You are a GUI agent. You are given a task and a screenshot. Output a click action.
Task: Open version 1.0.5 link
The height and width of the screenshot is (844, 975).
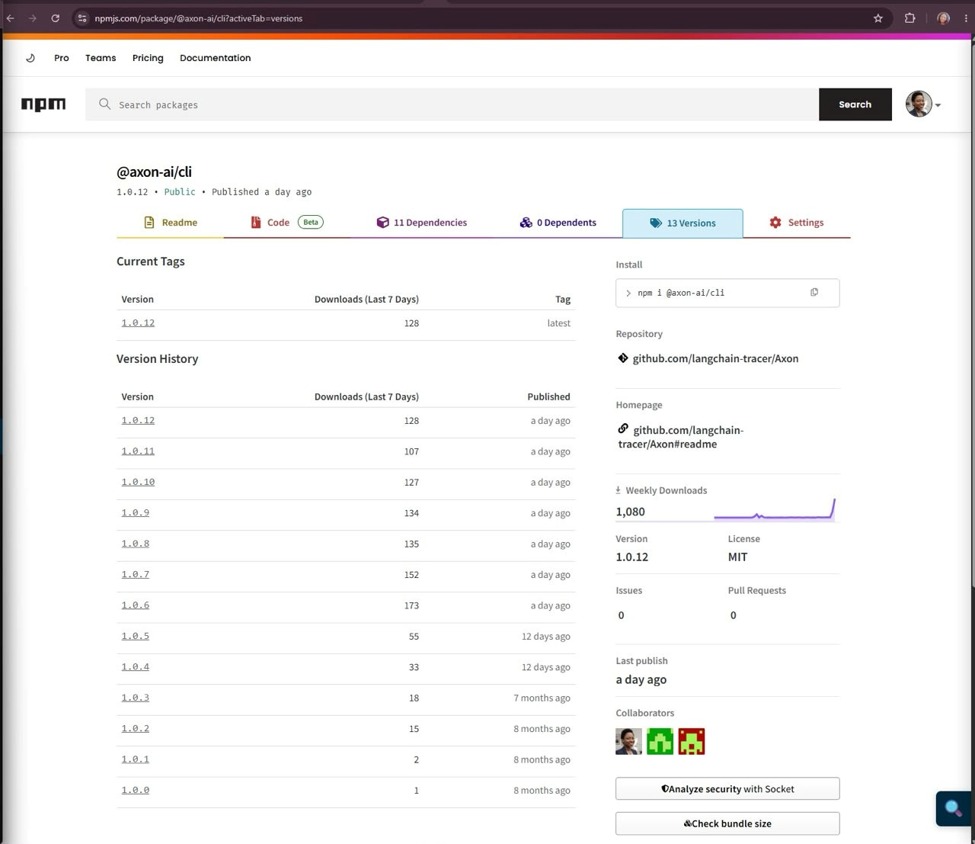click(136, 636)
